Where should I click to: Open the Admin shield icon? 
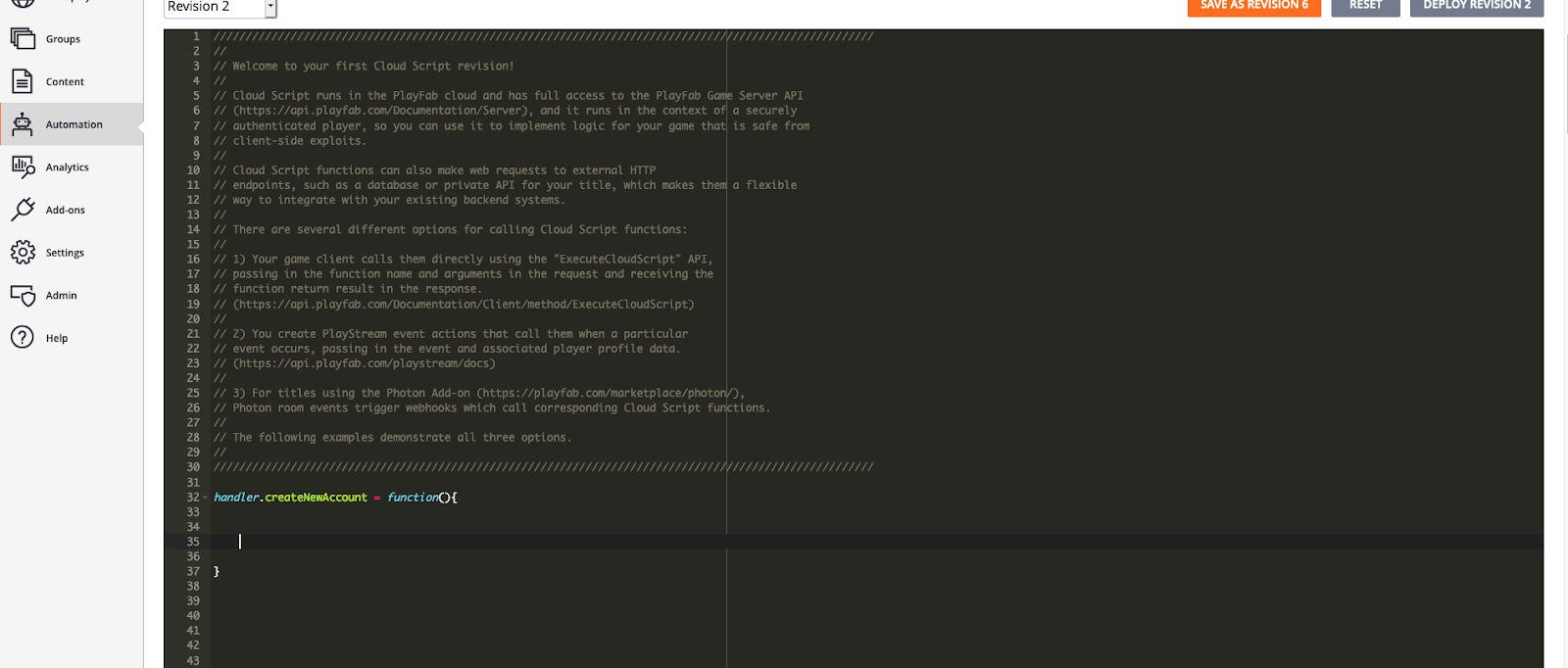[23, 295]
